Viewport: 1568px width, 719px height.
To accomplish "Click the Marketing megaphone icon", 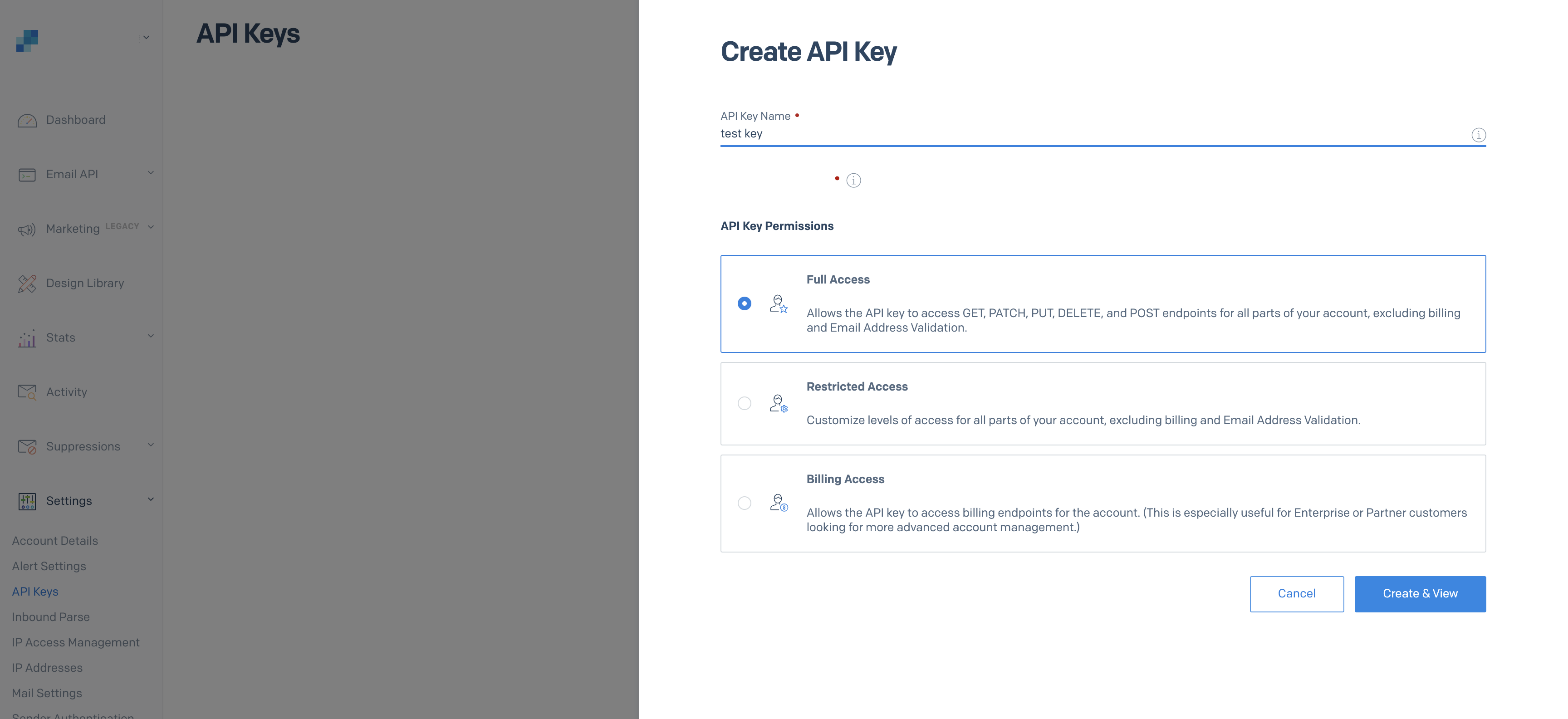I will [27, 230].
